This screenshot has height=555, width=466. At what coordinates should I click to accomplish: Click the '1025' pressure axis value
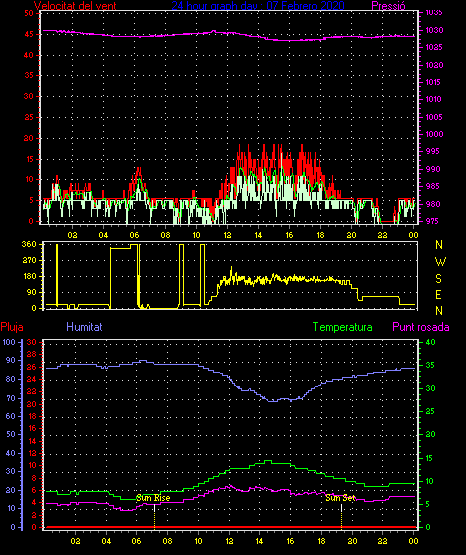click(x=434, y=47)
